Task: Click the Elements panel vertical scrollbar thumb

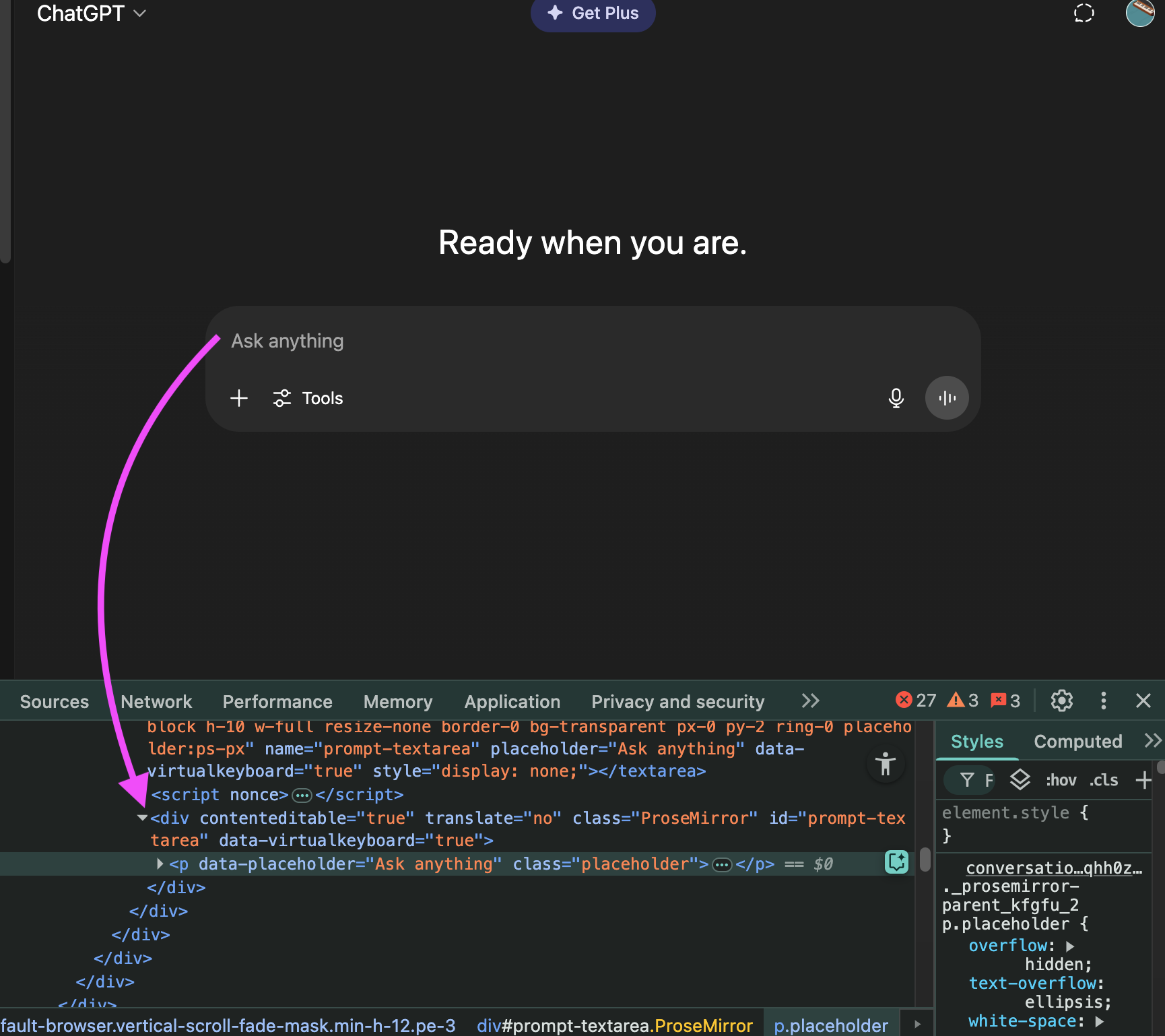Action: tap(925, 859)
